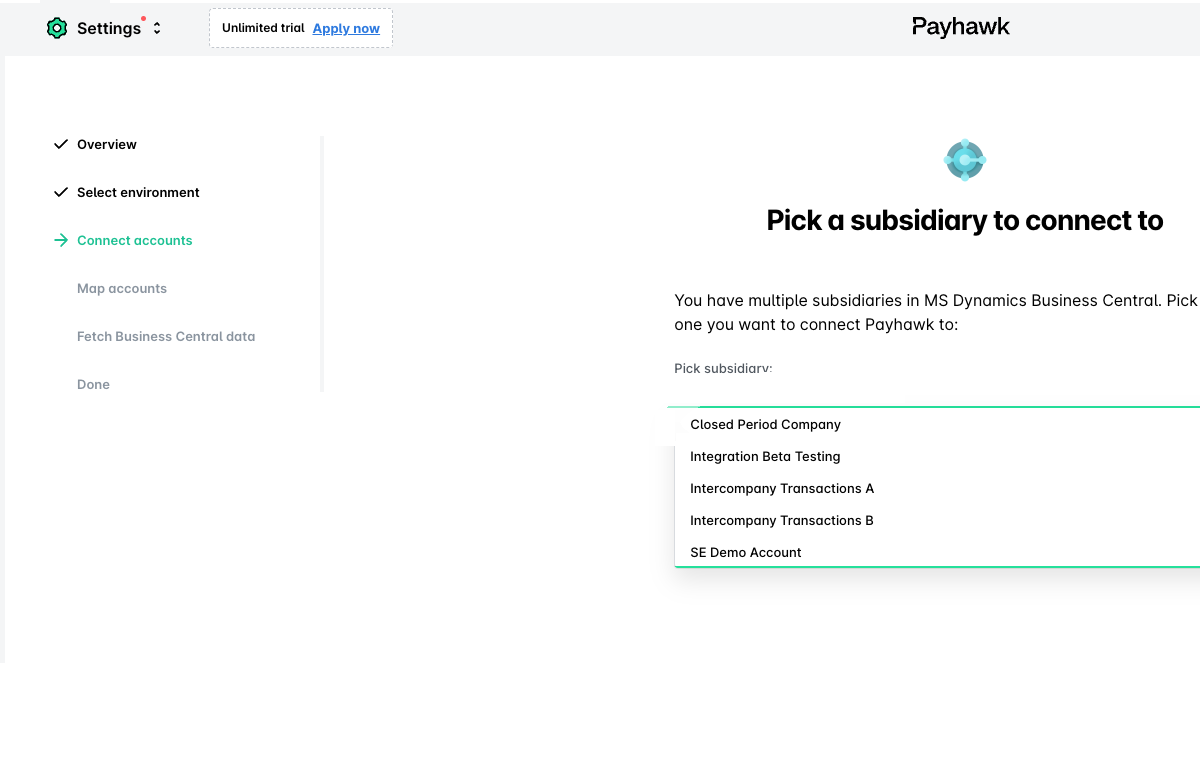Viewport: 1200px width, 760px height.
Task: Click the green arrow beside Connect accounts
Action: [x=61, y=240]
